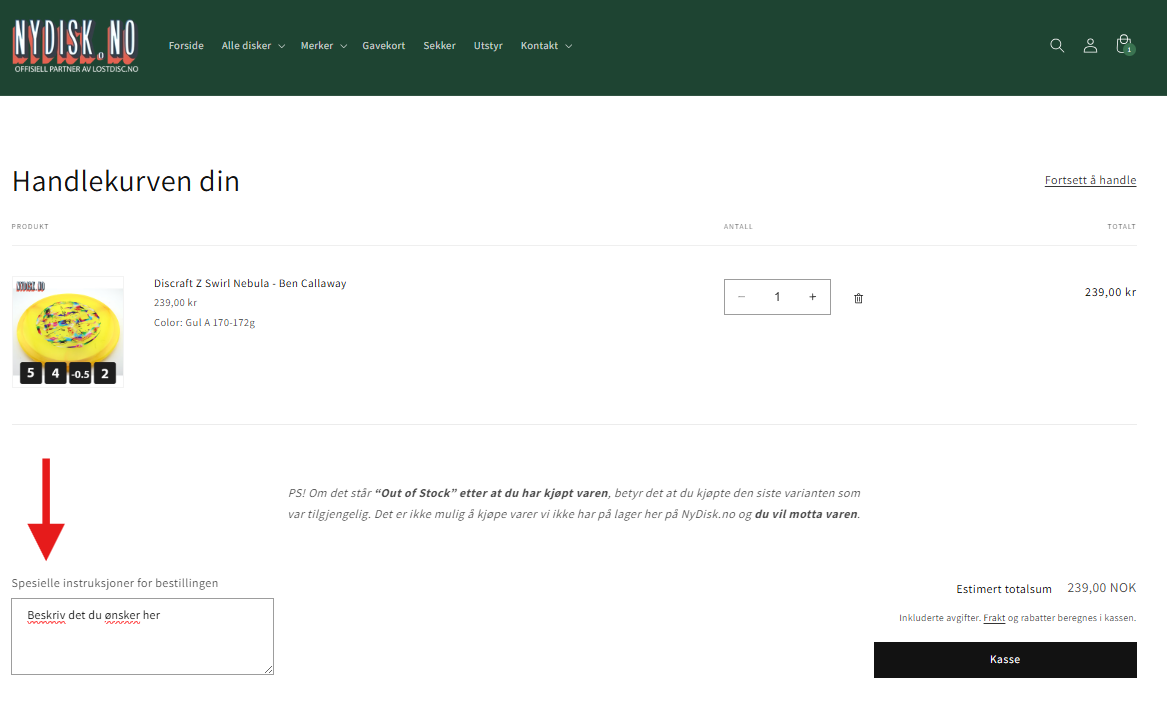Open the search magnifier icon

(1057, 46)
